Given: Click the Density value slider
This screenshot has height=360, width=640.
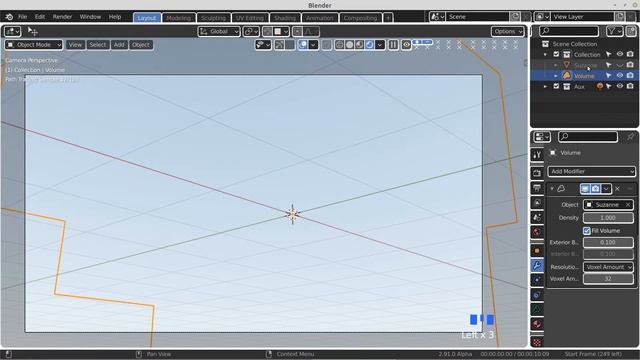Looking at the screenshot, I should [x=608, y=218].
